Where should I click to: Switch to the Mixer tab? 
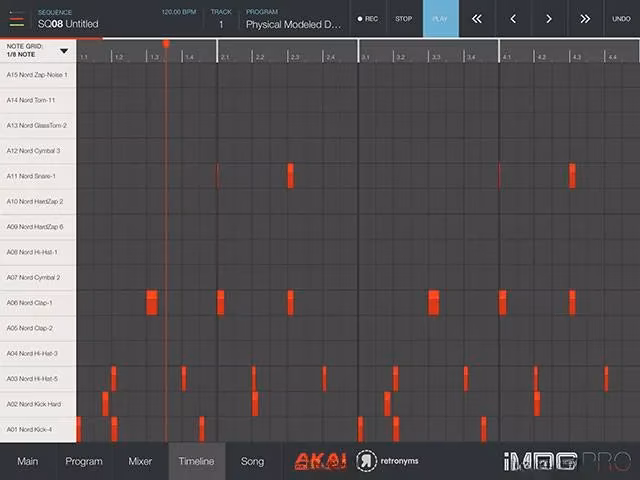[140, 461]
